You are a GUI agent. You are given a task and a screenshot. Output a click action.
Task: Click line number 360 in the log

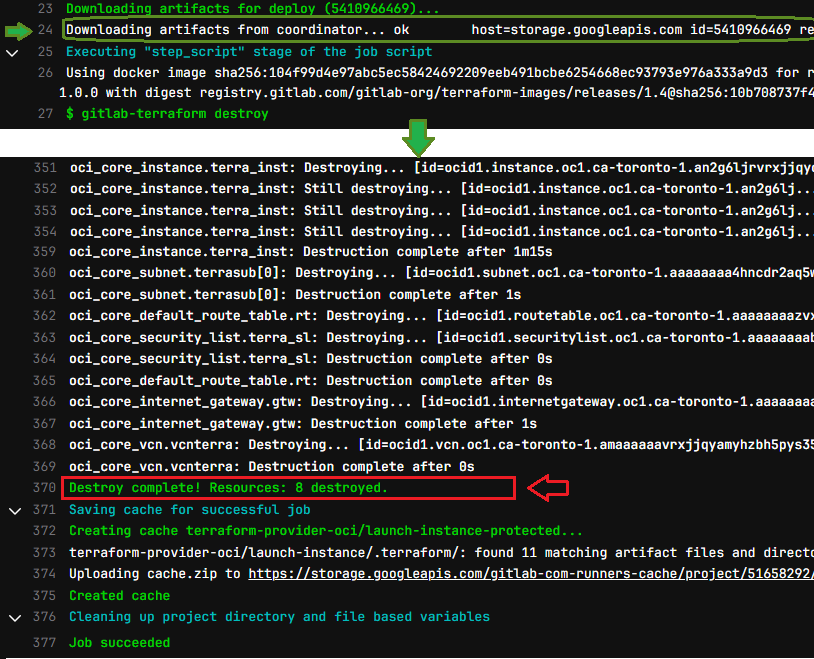pyautogui.click(x=45, y=273)
